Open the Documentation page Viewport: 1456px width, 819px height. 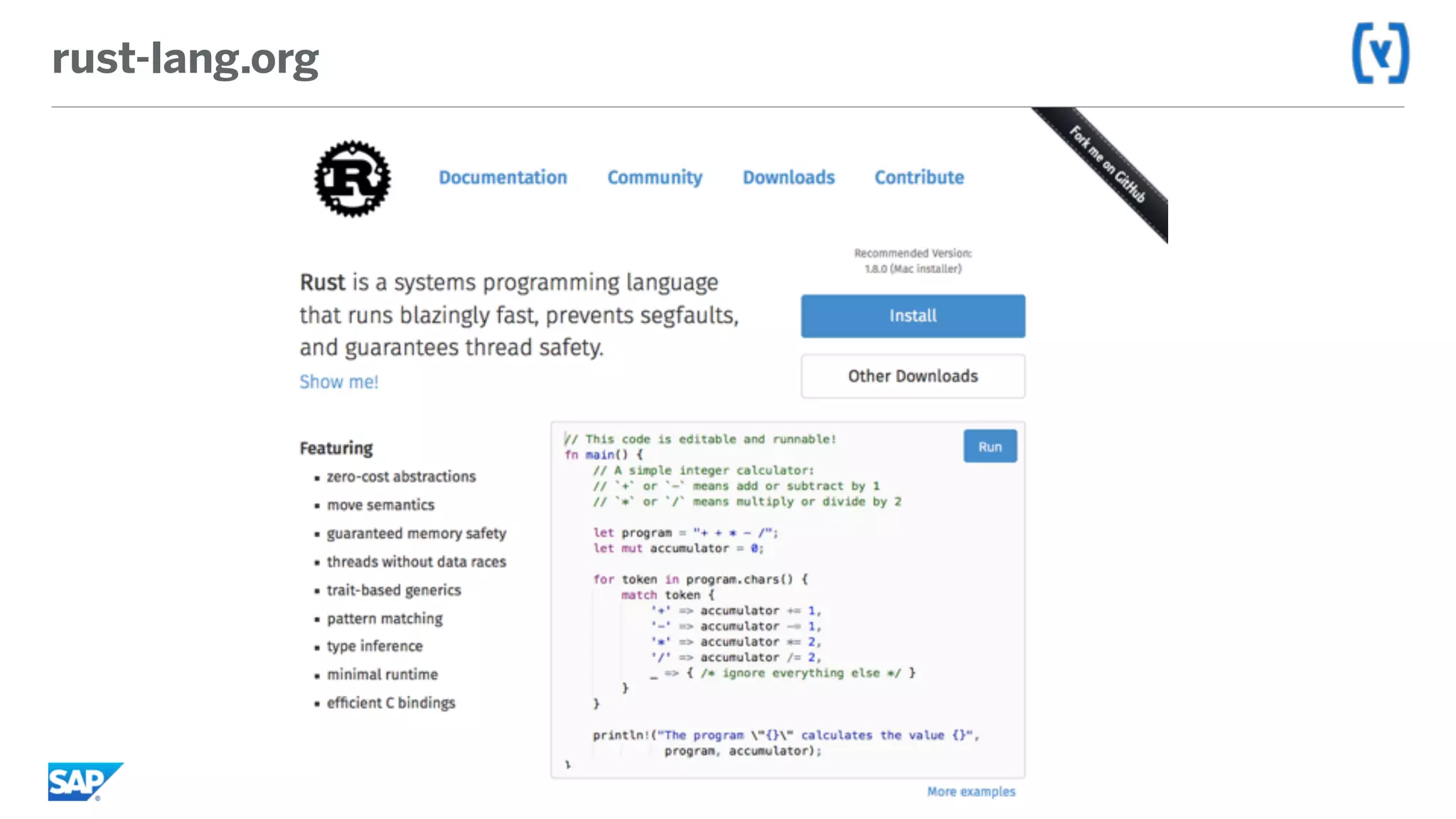point(503,177)
